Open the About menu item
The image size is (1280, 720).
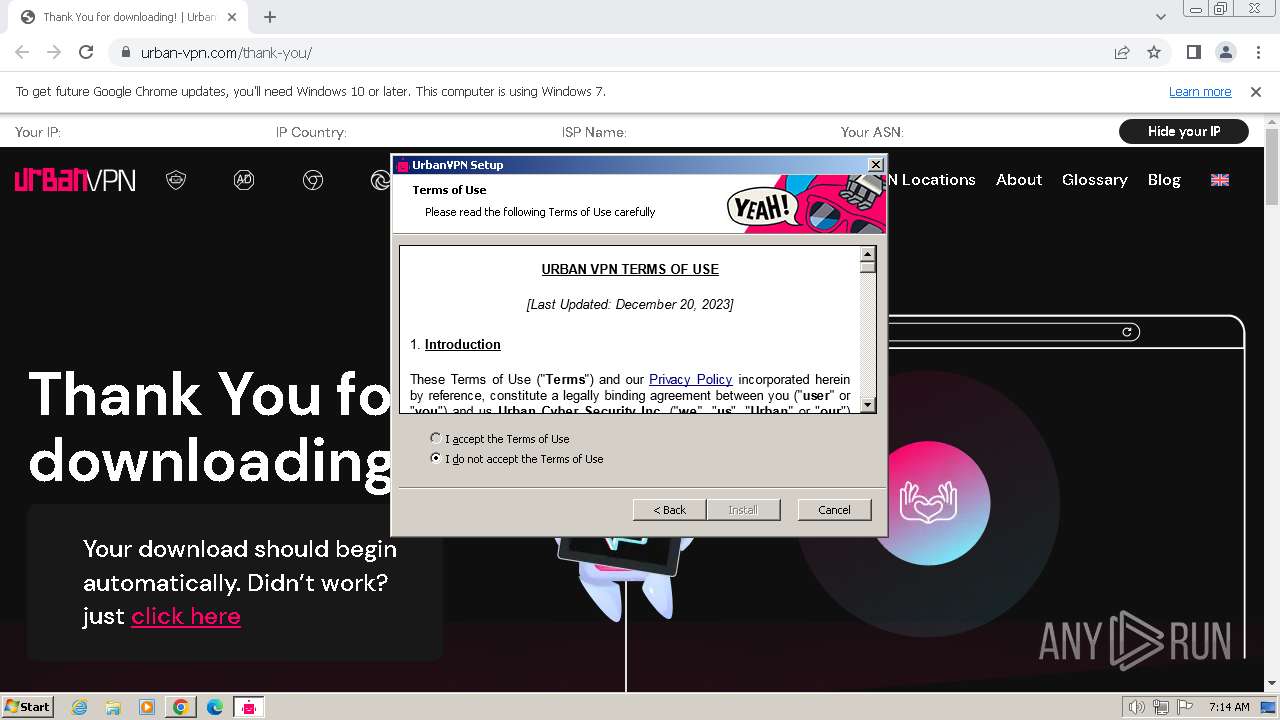[x=1019, y=180]
